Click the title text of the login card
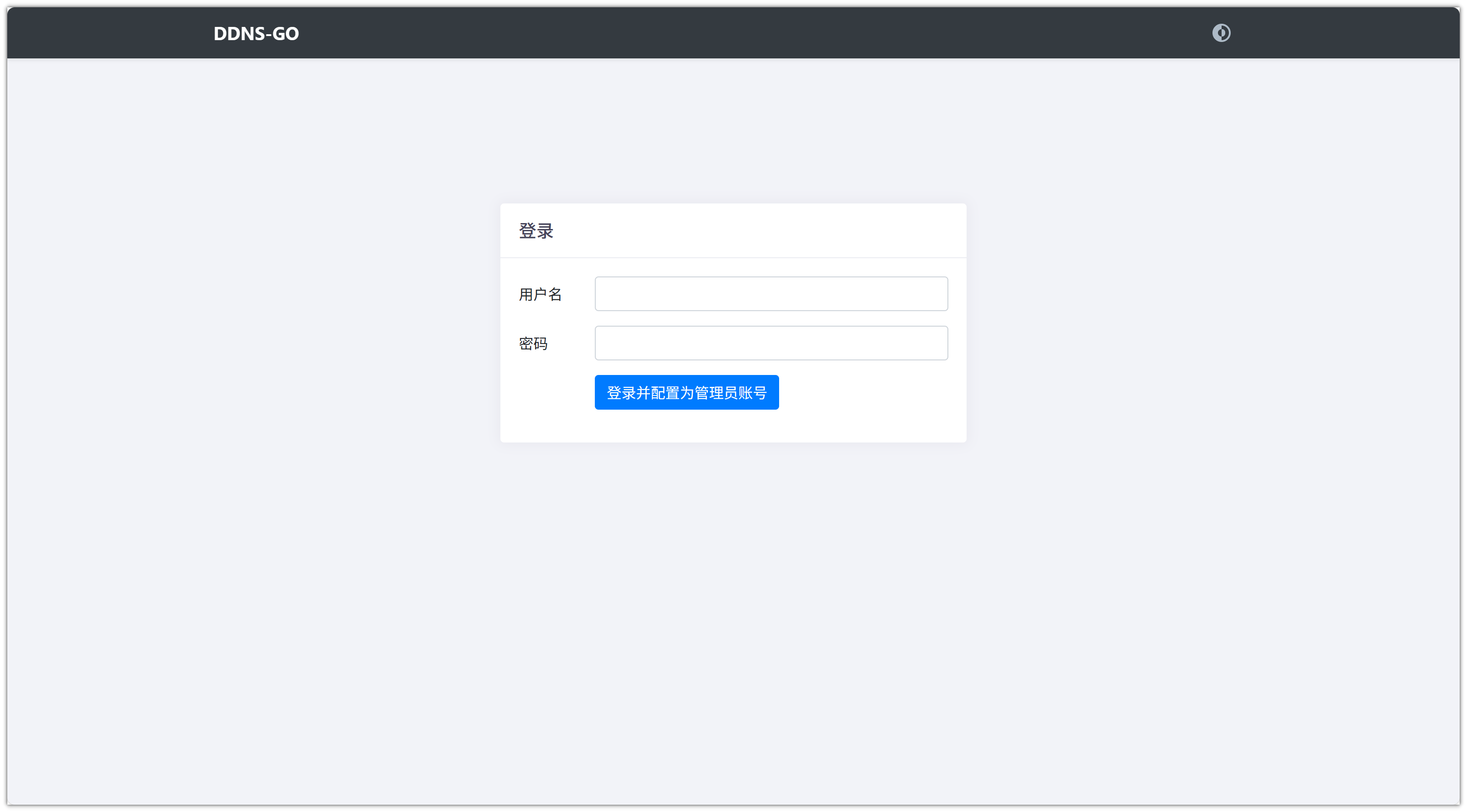 pos(536,231)
